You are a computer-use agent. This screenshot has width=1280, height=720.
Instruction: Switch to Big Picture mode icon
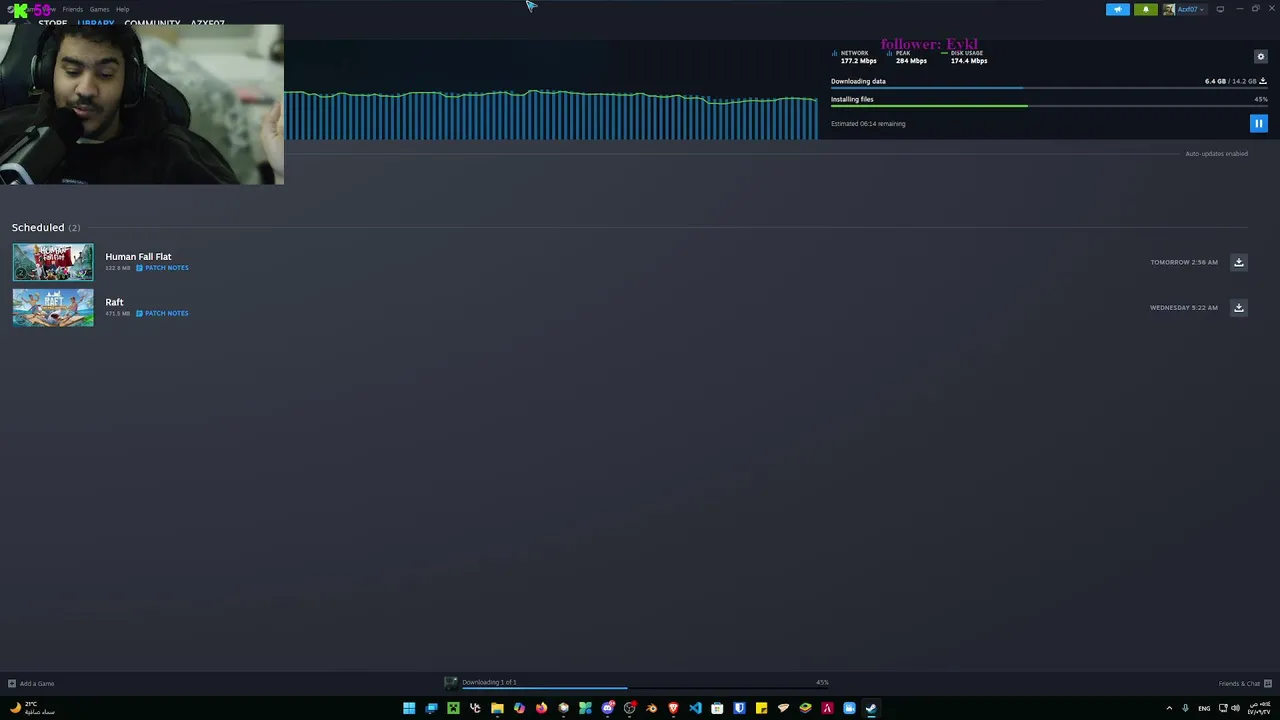pyautogui.click(x=1220, y=9)
